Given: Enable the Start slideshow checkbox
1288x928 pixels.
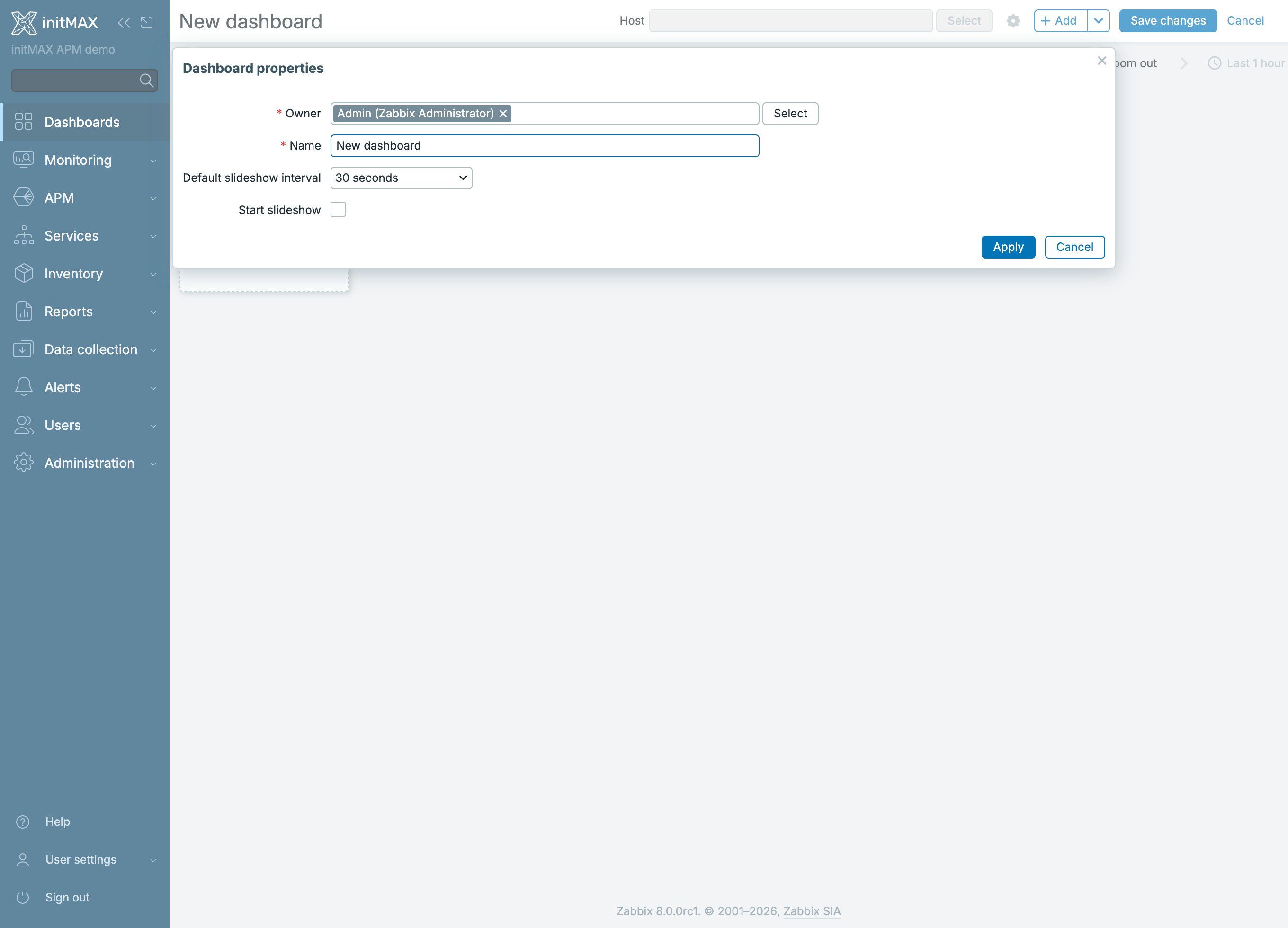Looking at the screenshot, I should (x=338, y=210).
